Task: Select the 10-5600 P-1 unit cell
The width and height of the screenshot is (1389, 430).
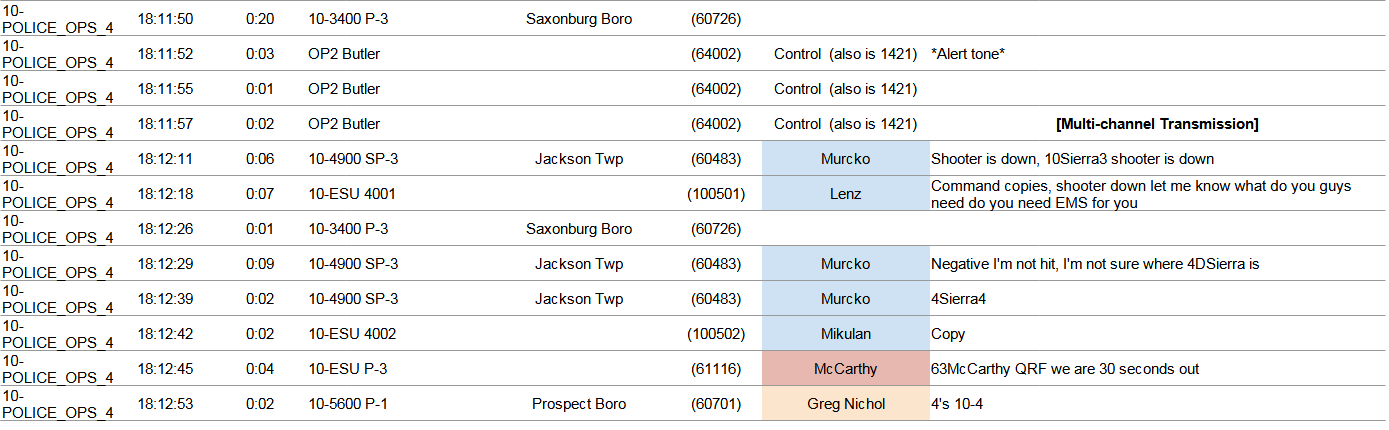Action: (352, 404)
